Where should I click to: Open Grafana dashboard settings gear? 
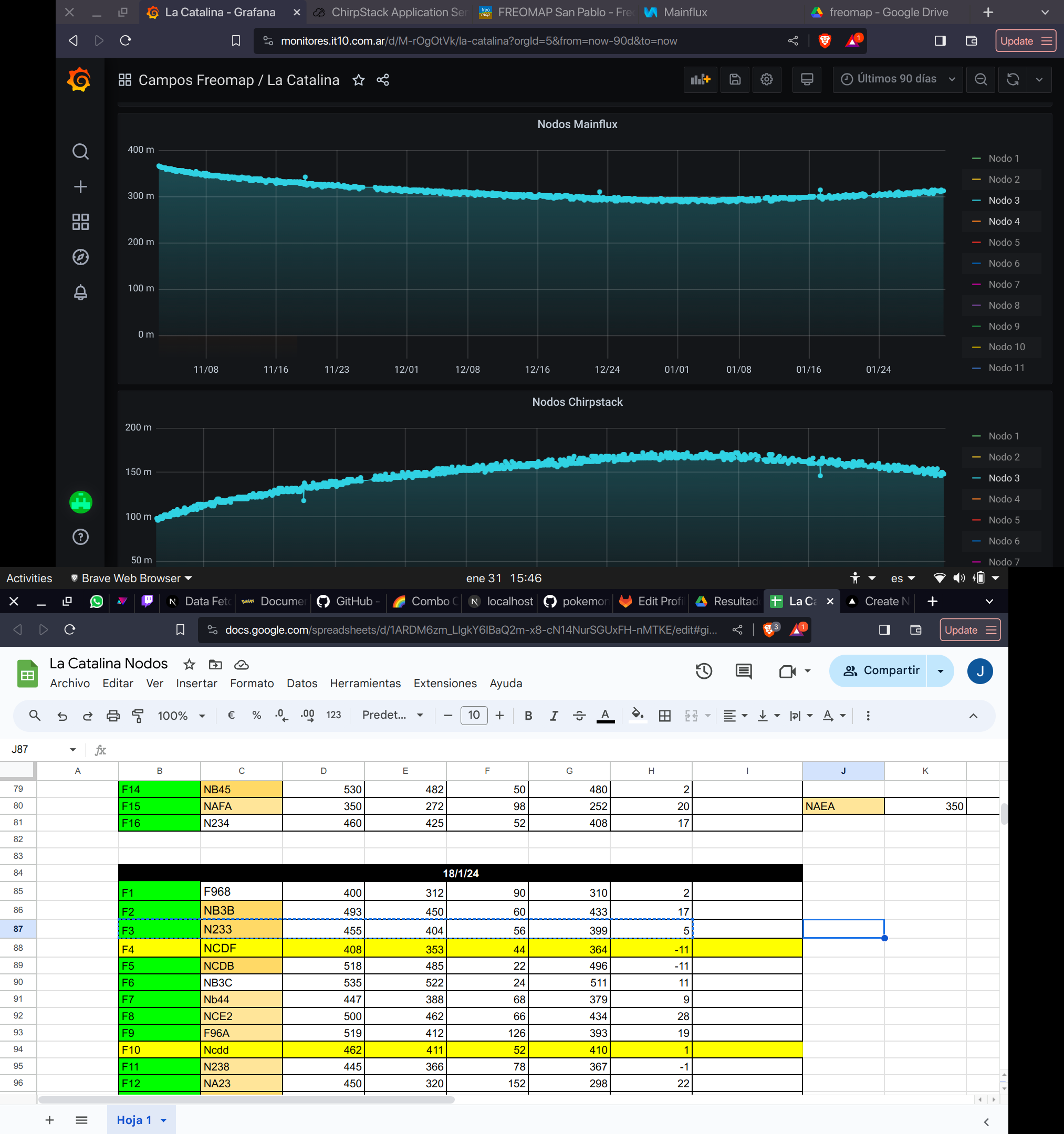pyautogui.click(x=766, y=79)
